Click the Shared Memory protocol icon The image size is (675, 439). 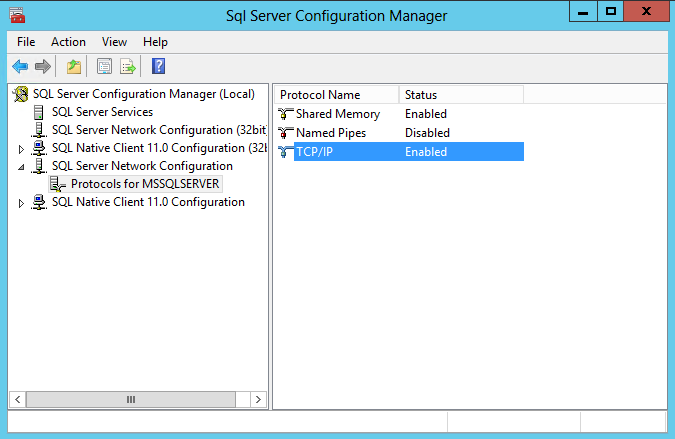pos(285,114)
